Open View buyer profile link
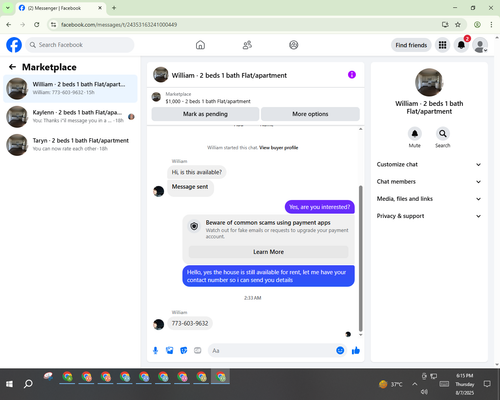 pyautogui.click(x=279, y=148)
